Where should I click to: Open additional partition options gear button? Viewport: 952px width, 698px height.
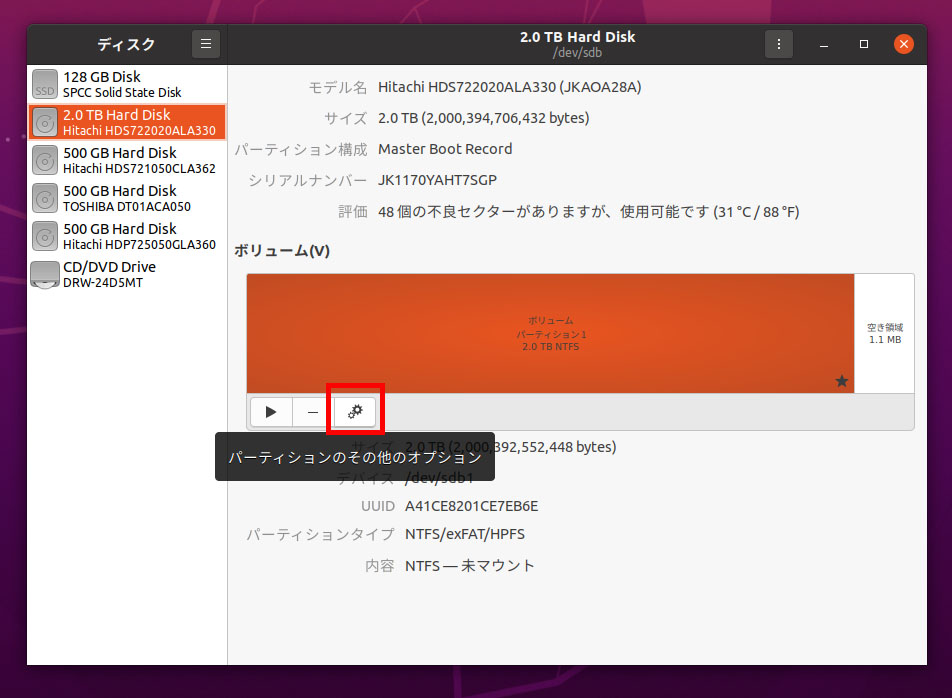pyautogui.click(x=355, y=412)
